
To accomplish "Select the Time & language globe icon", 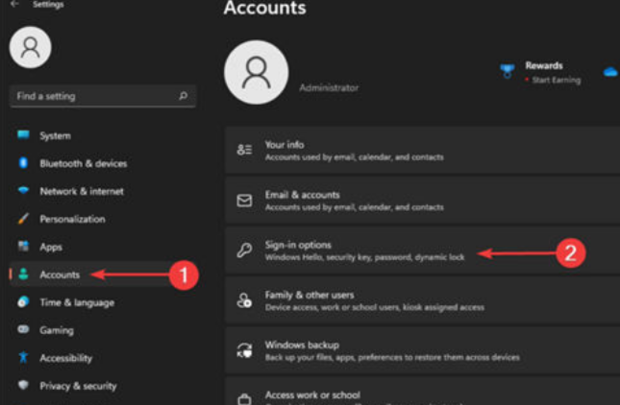I will 23,302.
